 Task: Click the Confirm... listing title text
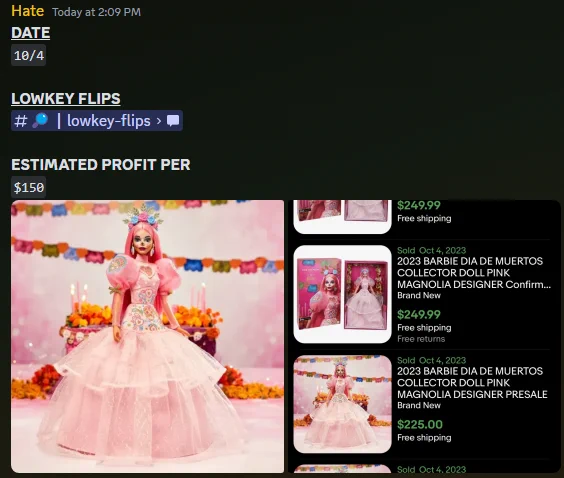(x=474, y=273)
